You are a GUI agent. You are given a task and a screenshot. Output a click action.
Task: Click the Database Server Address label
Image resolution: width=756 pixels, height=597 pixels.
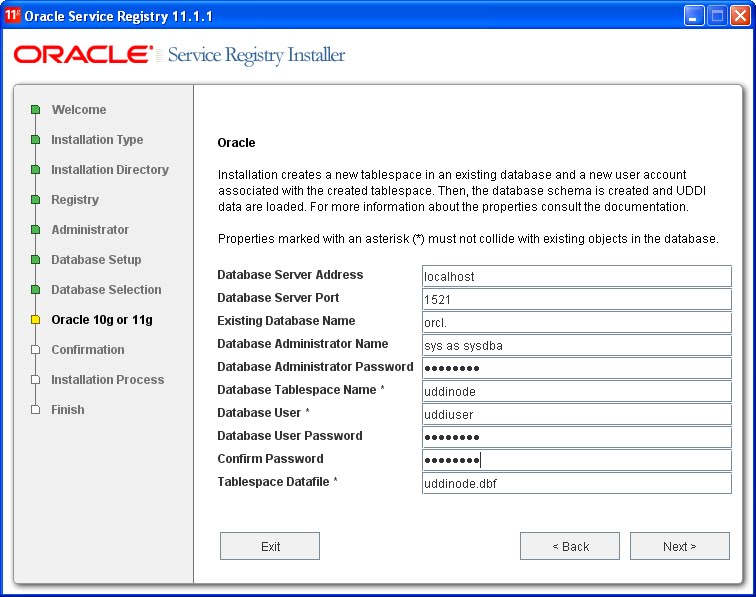coord(290,274)
